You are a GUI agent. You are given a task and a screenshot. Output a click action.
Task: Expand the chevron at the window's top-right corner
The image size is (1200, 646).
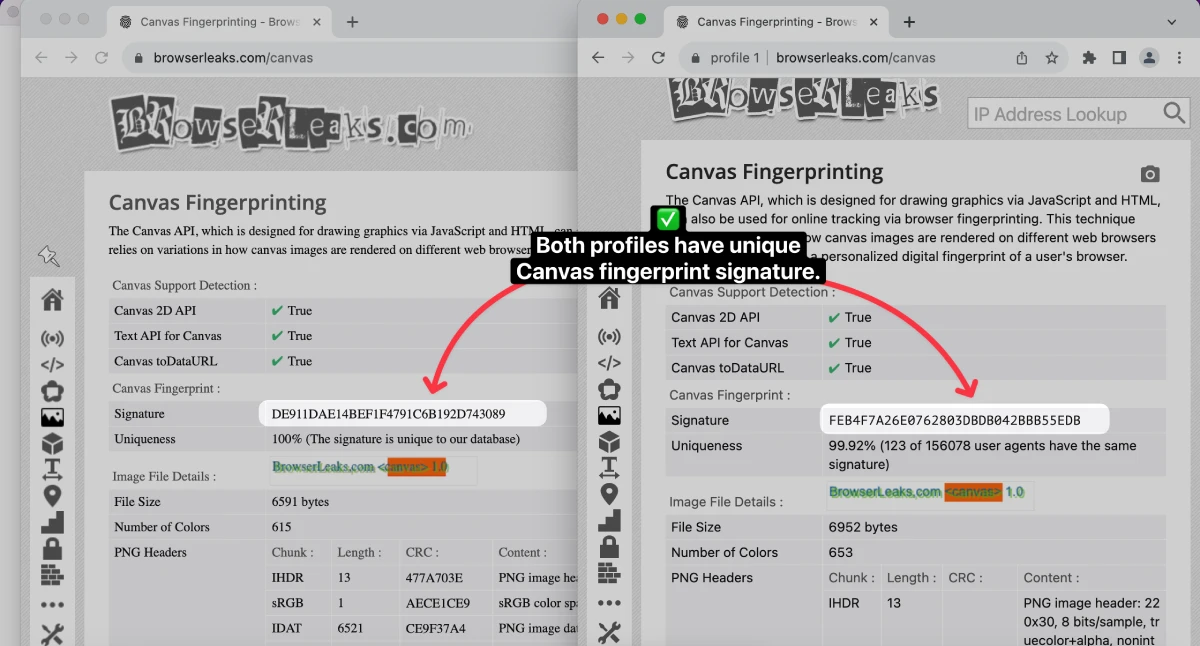(x=1172, y=21)
